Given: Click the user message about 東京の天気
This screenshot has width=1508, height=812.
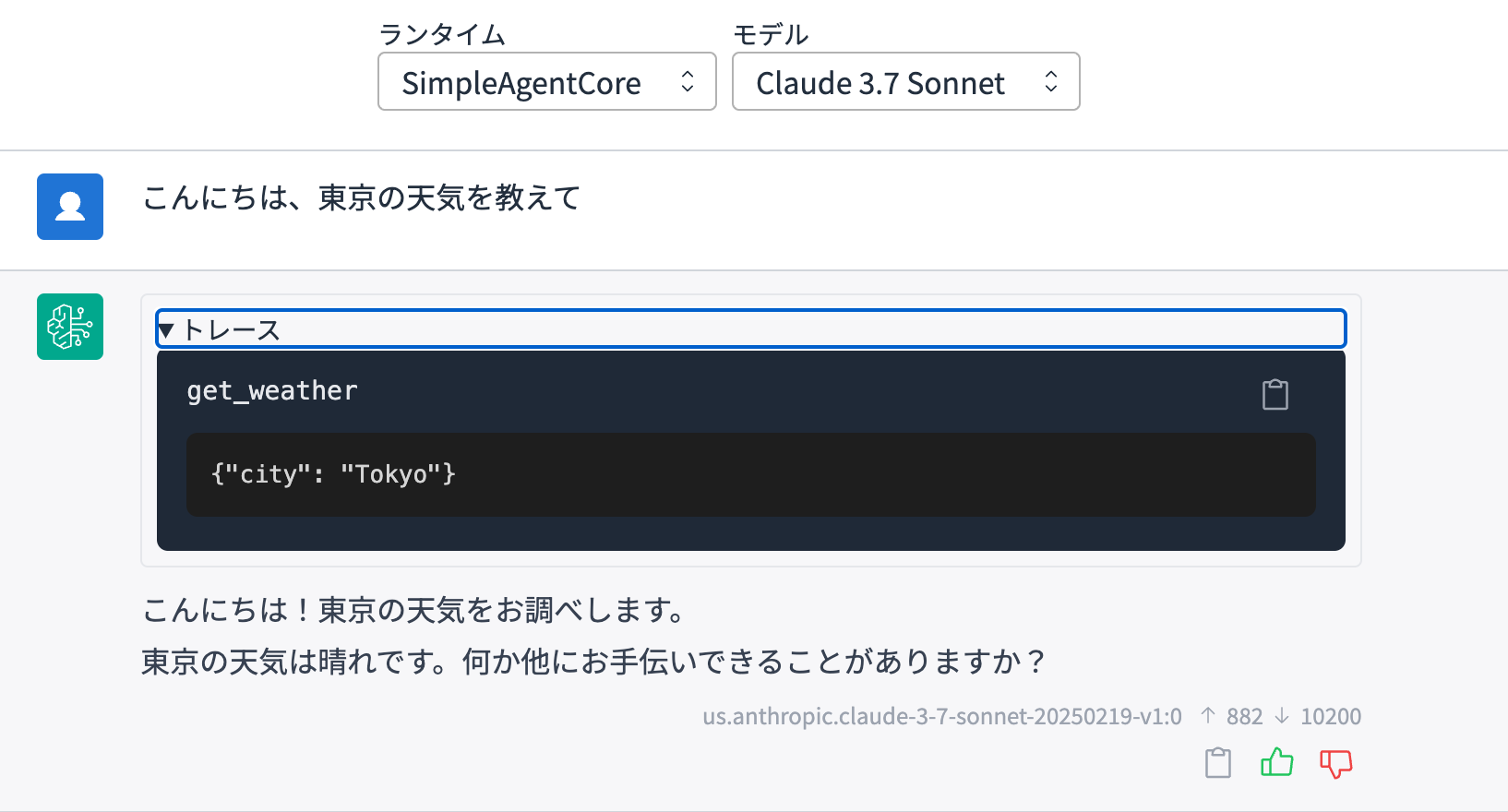Looking at the screenshot, I should [362, 197].
